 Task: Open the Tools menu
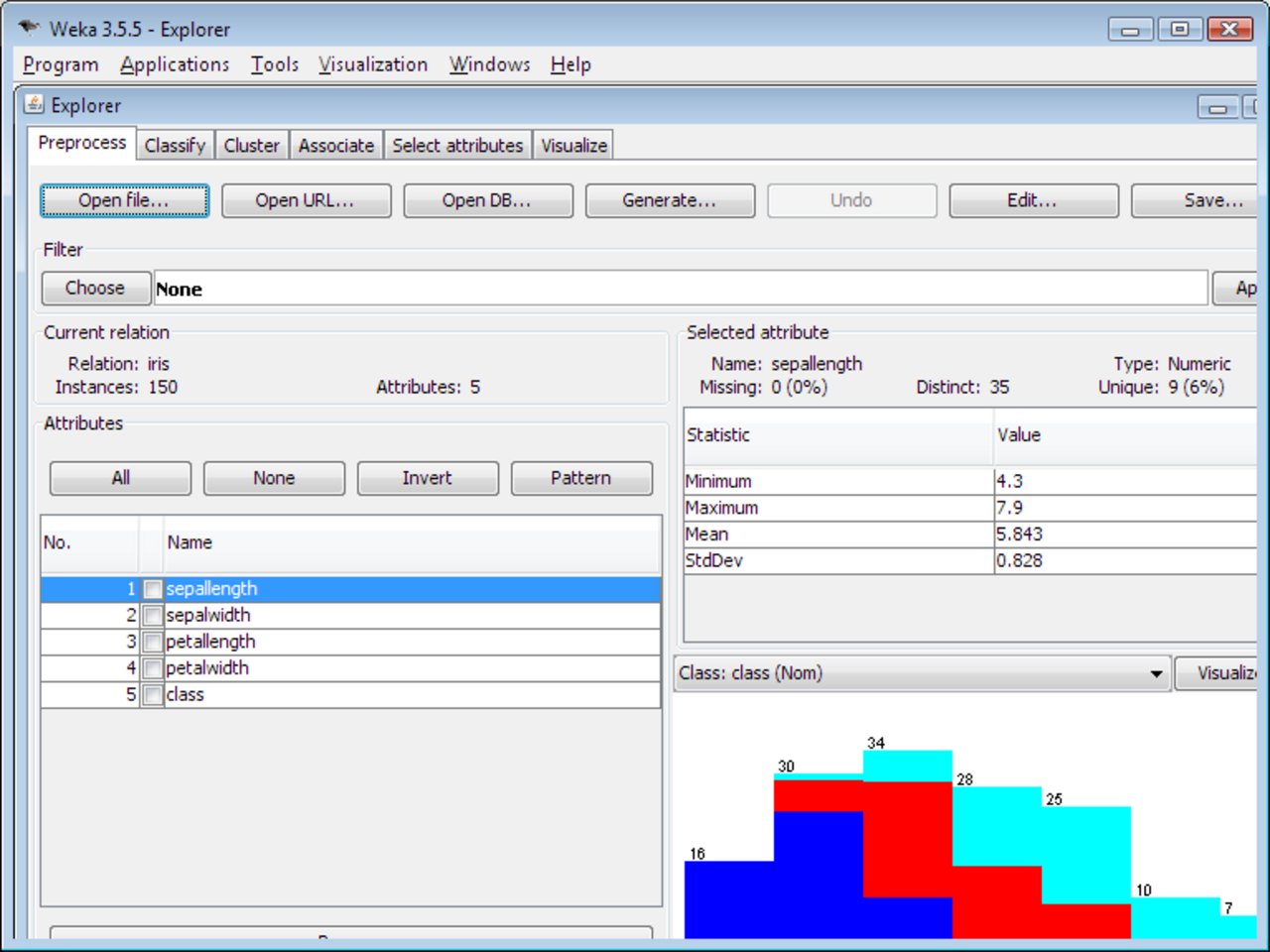(275, 64)
